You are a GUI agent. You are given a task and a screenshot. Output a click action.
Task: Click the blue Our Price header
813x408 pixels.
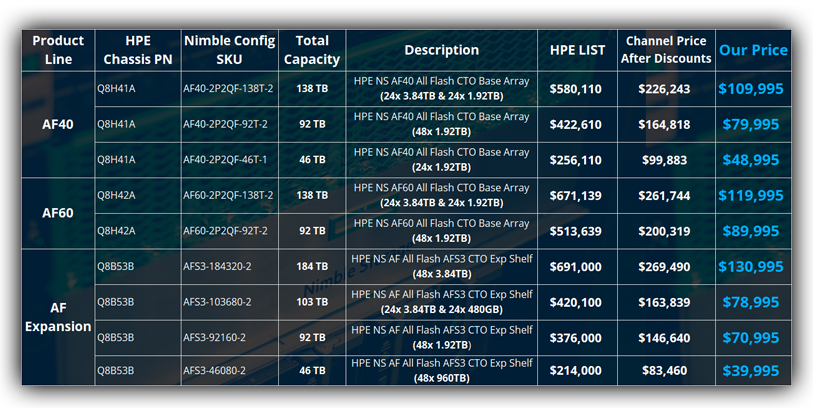pyautogui.click(x=753, y=50)
